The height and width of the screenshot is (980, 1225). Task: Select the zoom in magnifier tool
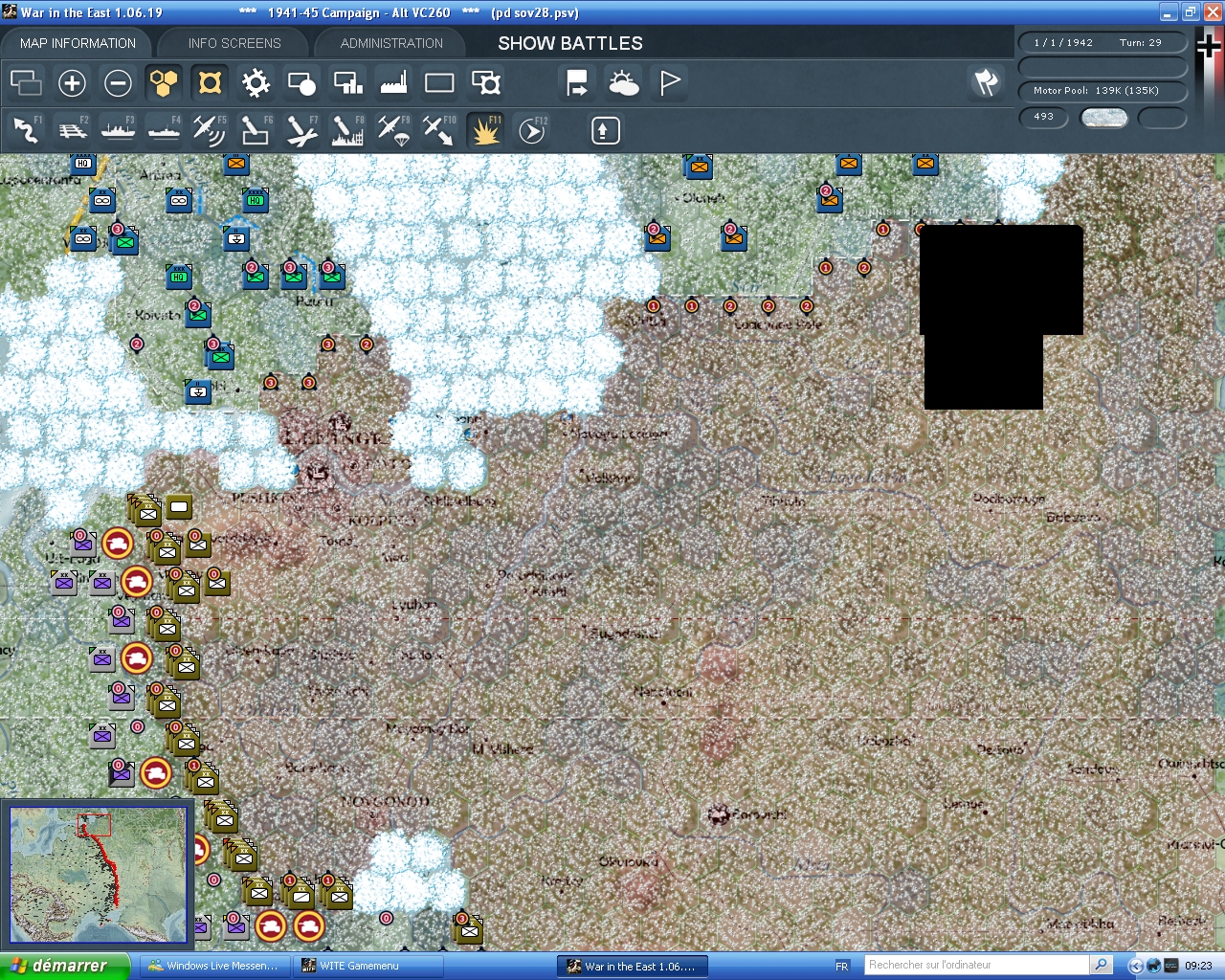[72, 83]
